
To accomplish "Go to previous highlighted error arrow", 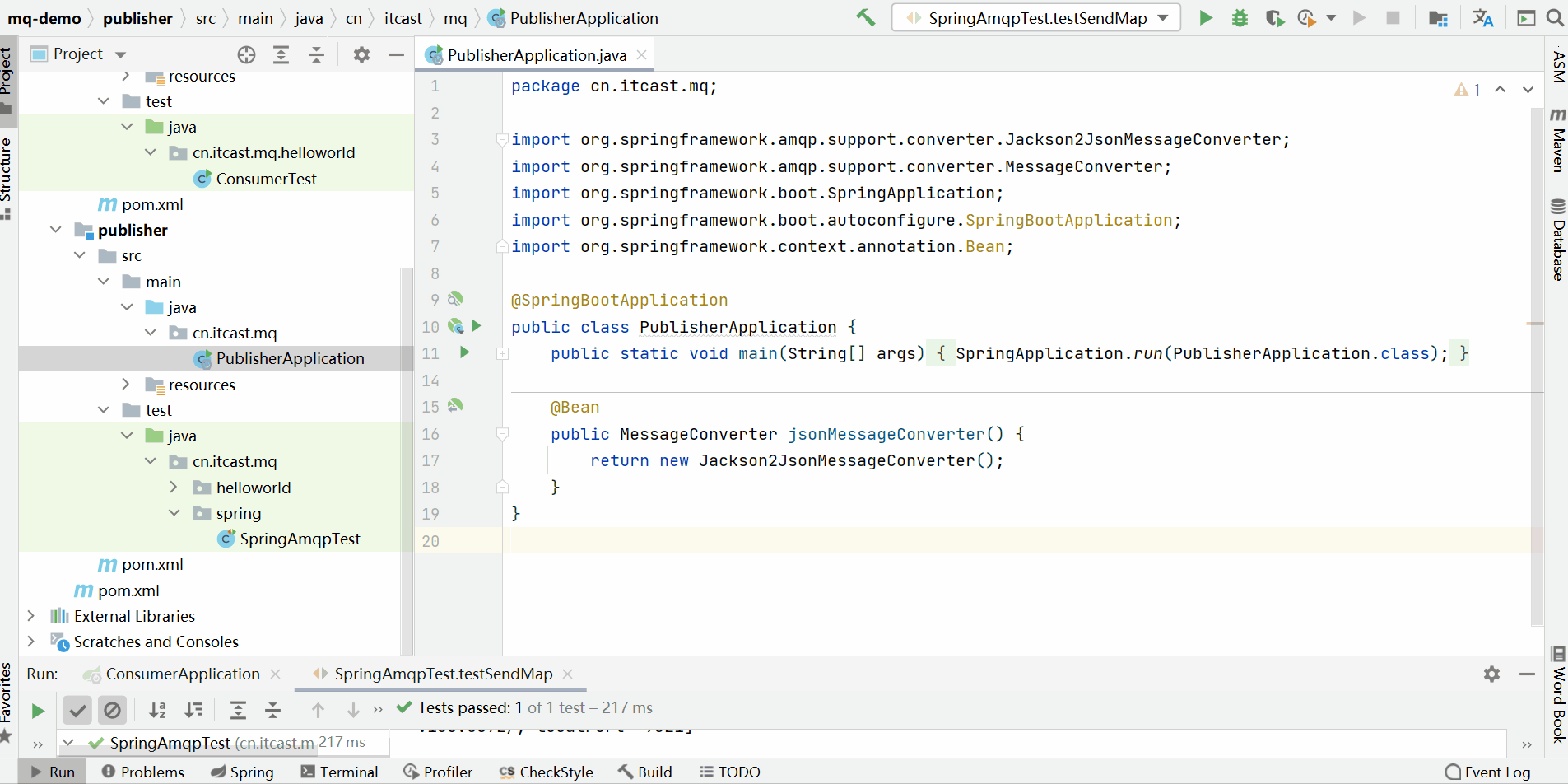I will click(1501, 90).
